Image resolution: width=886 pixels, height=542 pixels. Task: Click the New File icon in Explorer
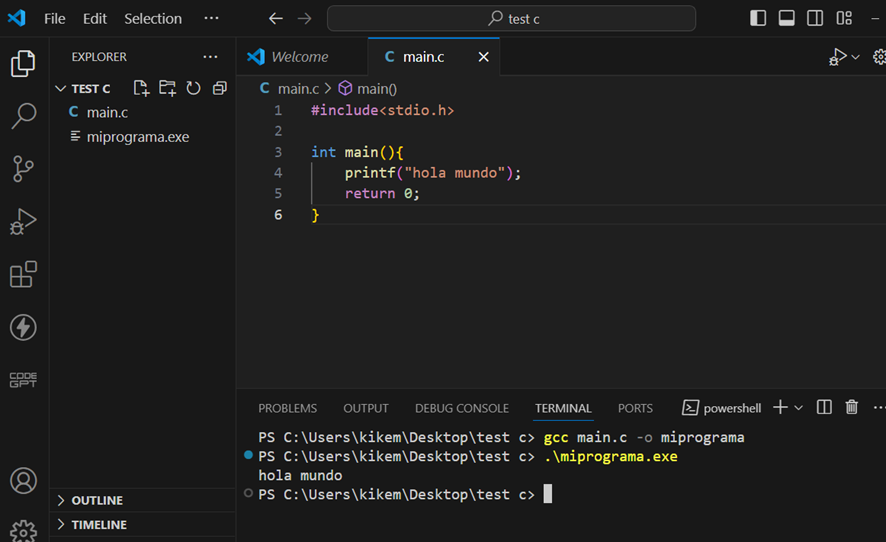coord(141,88)
